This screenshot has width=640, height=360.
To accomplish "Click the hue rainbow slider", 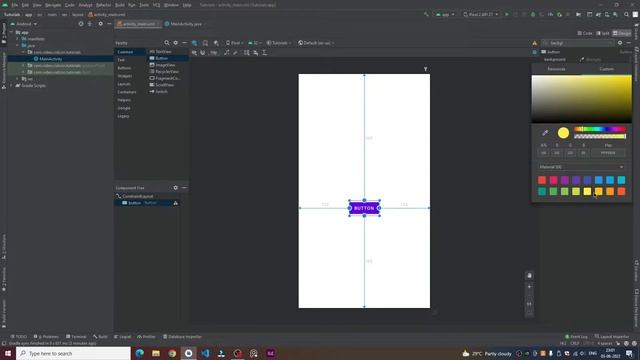I will [600, 129].
